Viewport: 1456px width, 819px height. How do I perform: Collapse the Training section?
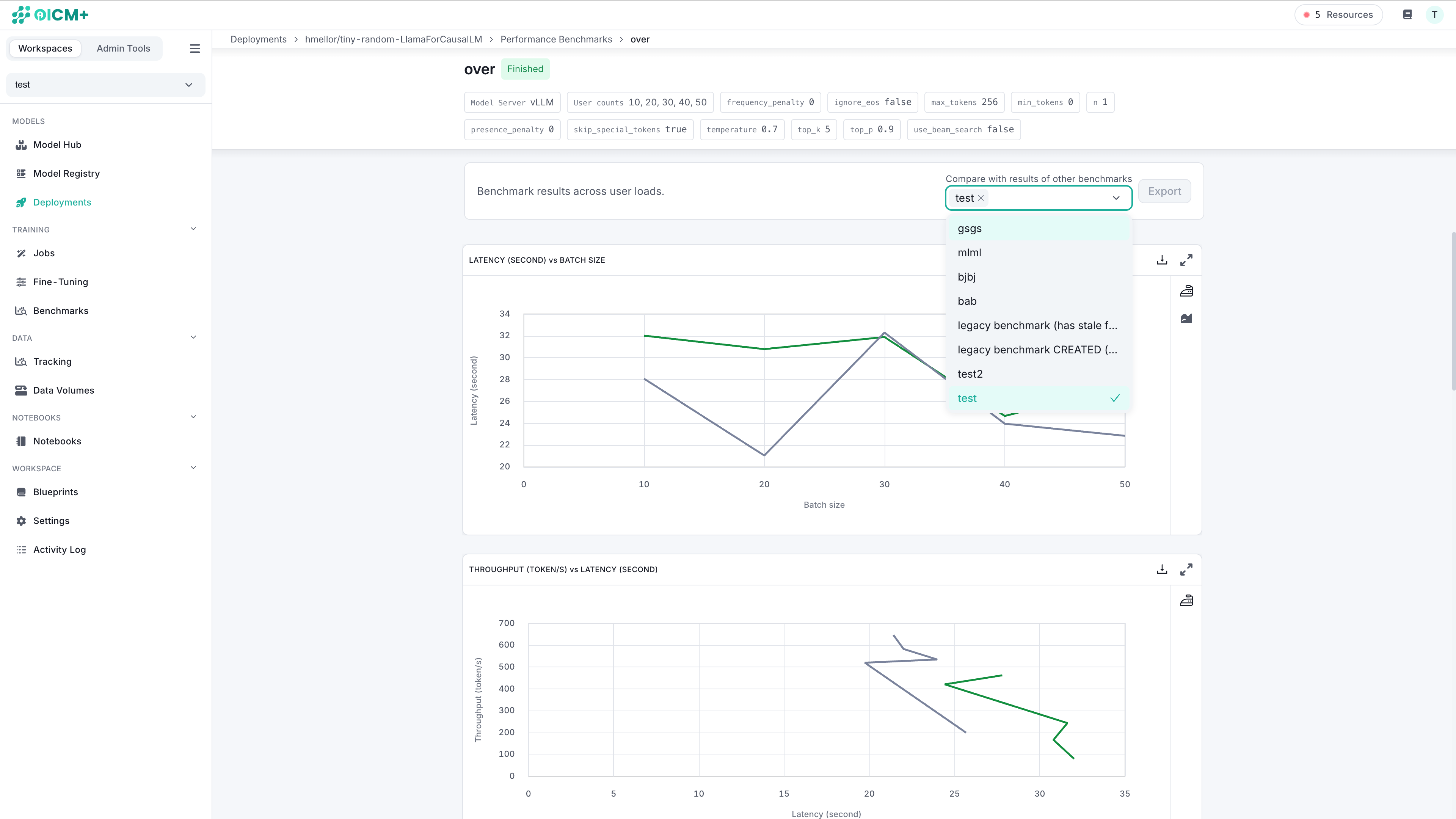(x=193, y=229)
